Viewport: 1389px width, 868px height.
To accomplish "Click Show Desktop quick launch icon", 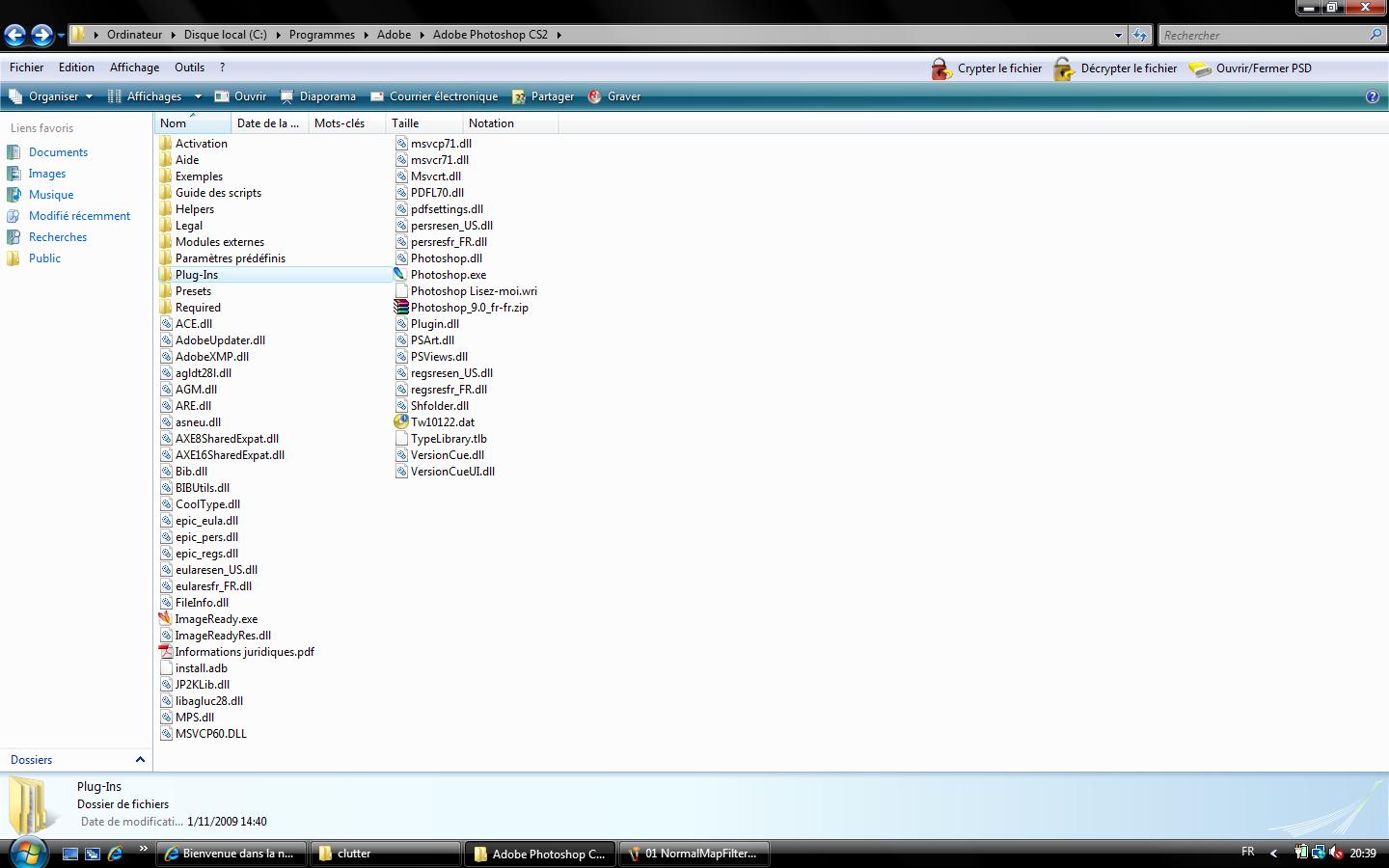I will point(70,854).
